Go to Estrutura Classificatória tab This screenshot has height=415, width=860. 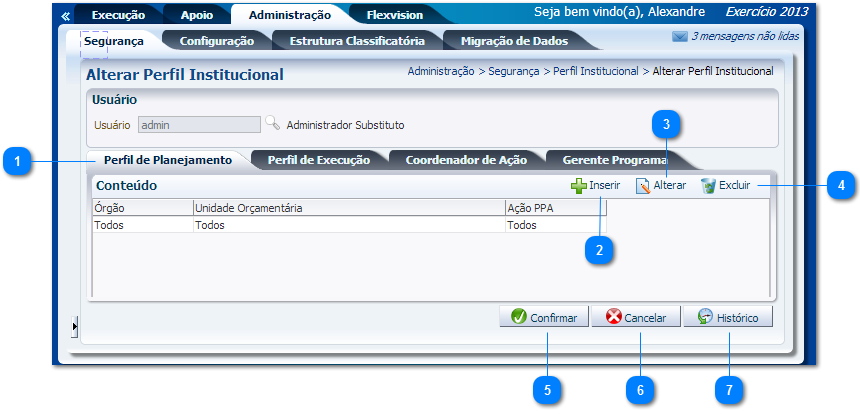click(357, 41)
